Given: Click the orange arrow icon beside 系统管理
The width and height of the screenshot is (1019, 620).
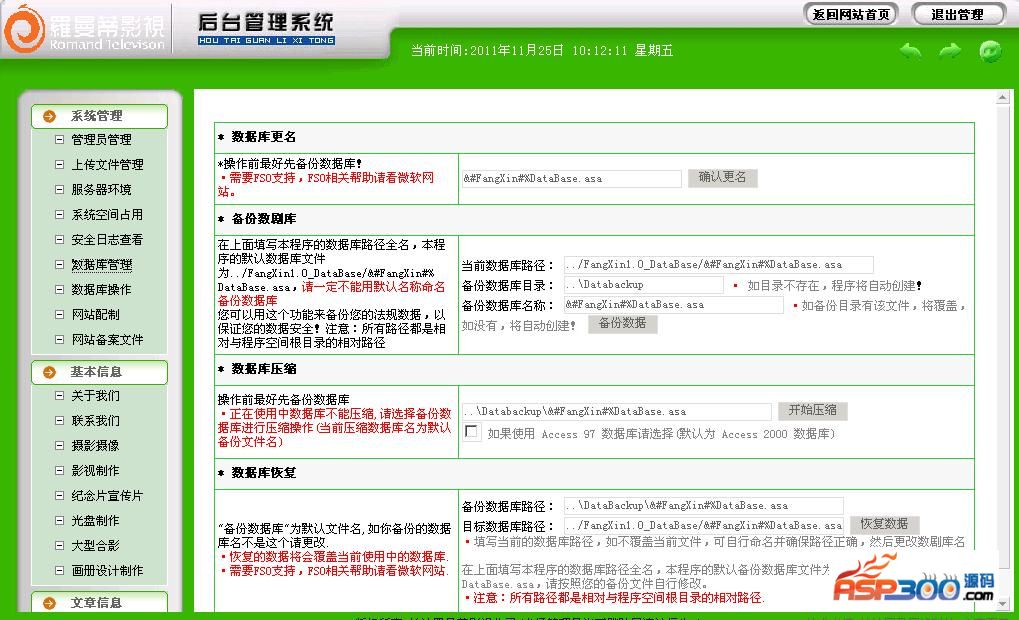Looking at the screenshot, I should coord(49,116).
